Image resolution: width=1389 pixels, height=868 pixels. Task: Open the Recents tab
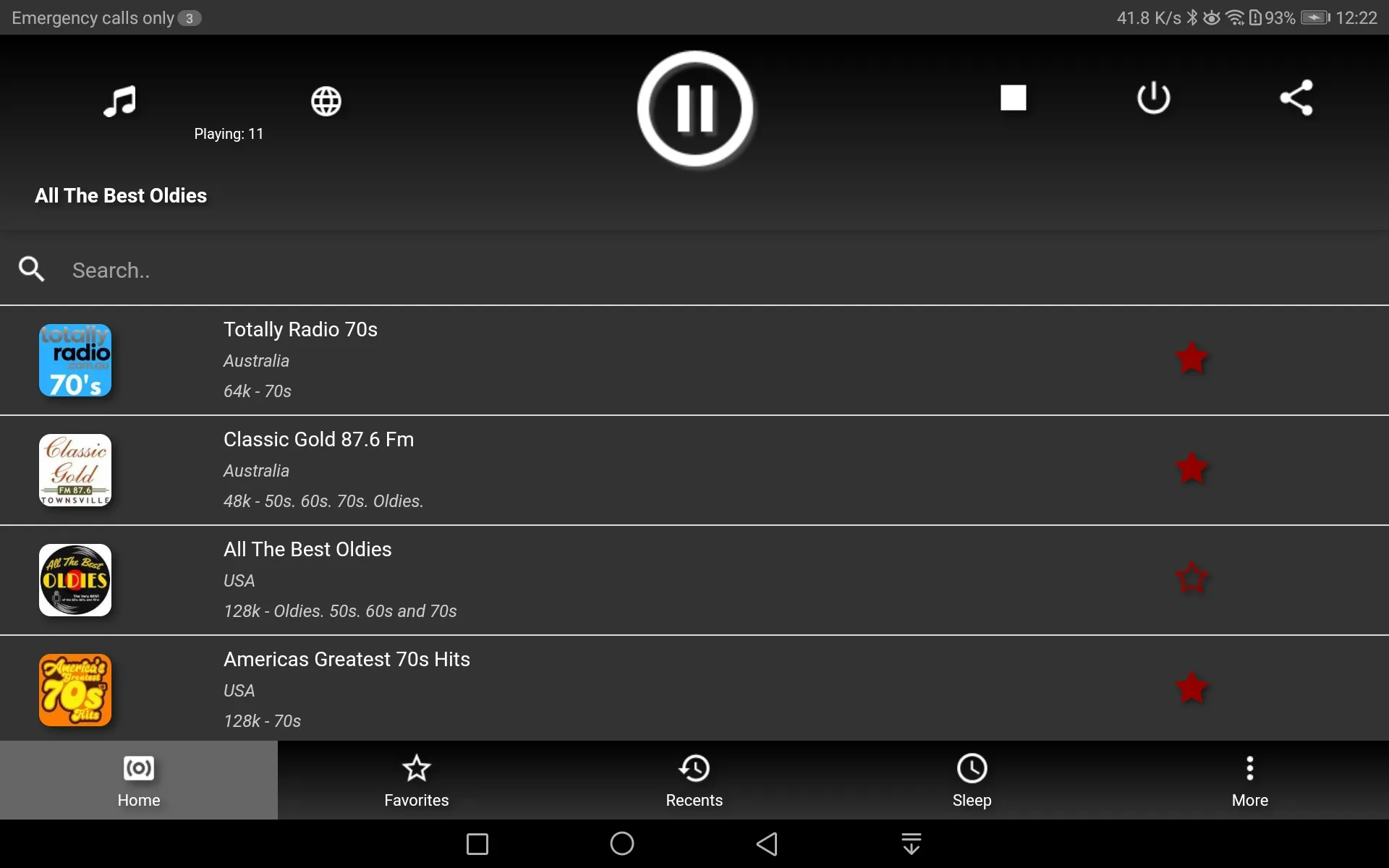click(694, 780)
